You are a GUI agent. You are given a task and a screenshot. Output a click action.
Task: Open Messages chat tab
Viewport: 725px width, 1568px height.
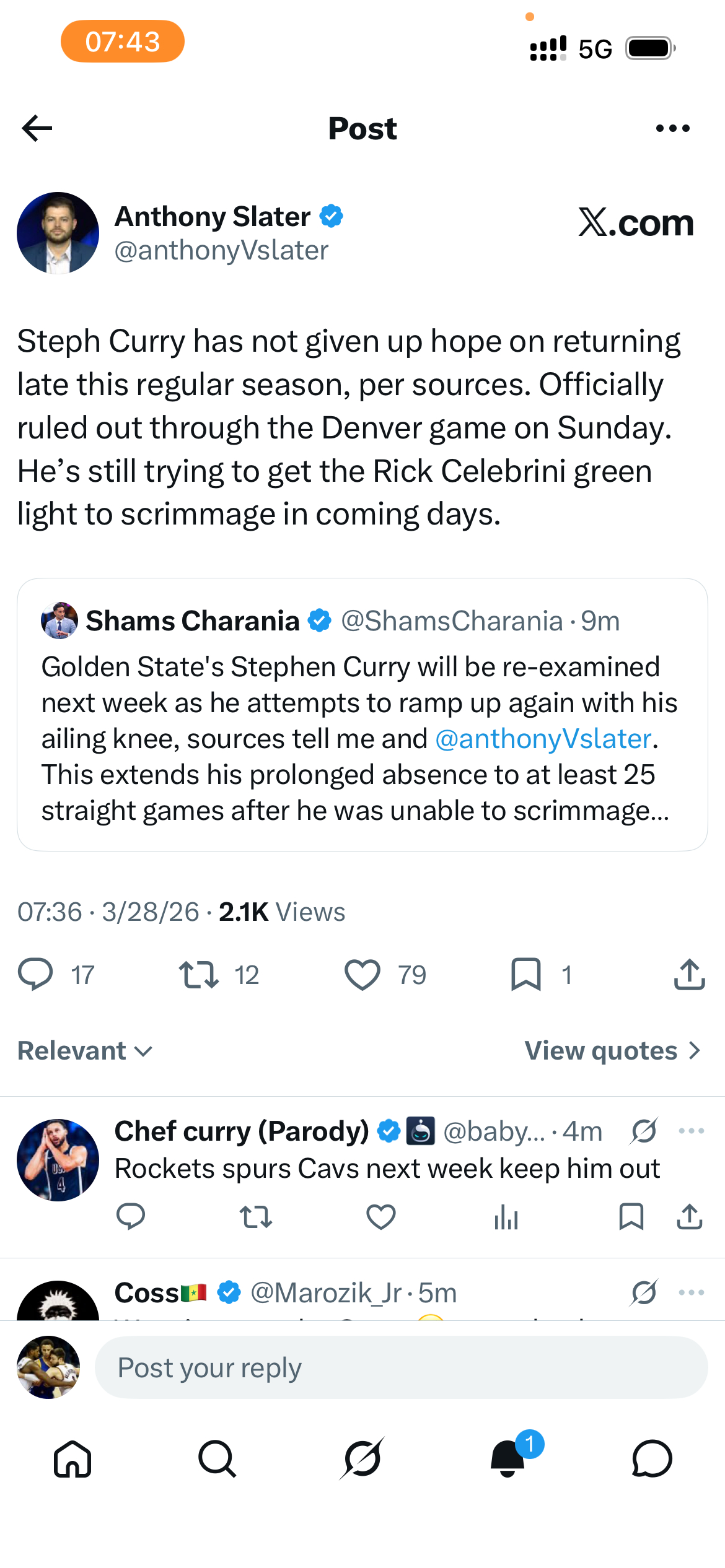click(652, 1459)
